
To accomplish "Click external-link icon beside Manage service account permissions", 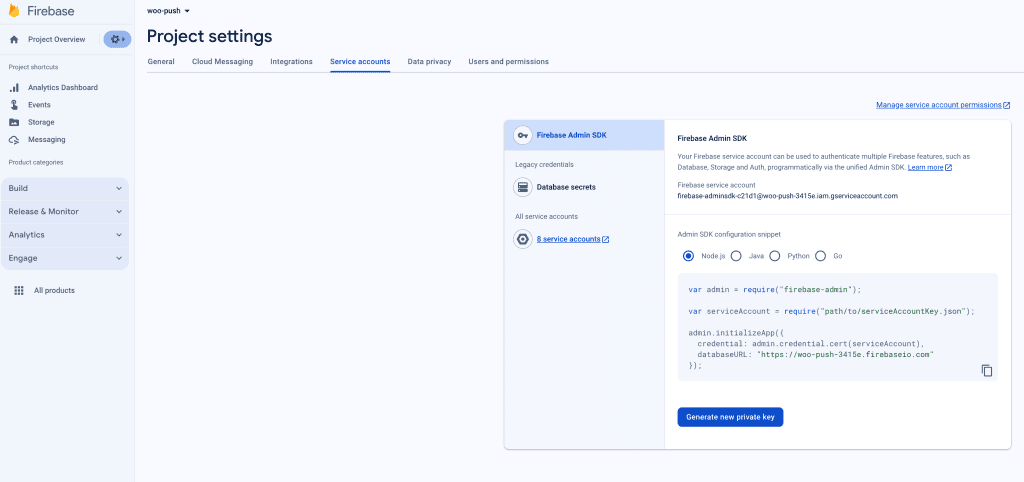I will tap(1006, 105).
